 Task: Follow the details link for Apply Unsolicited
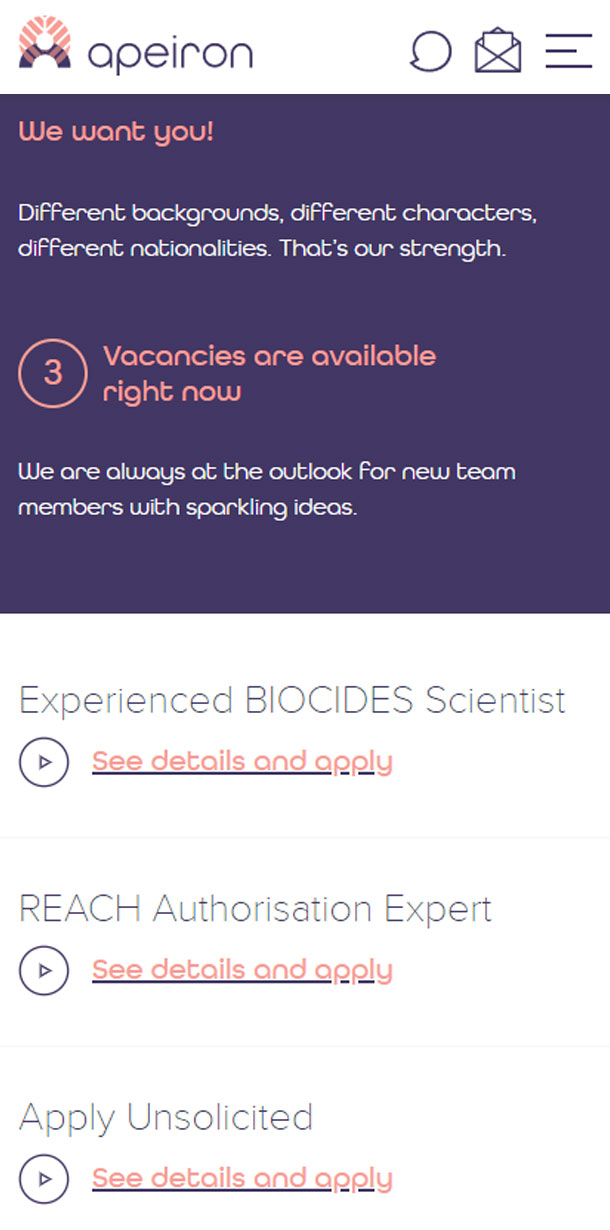(242, 1178)
